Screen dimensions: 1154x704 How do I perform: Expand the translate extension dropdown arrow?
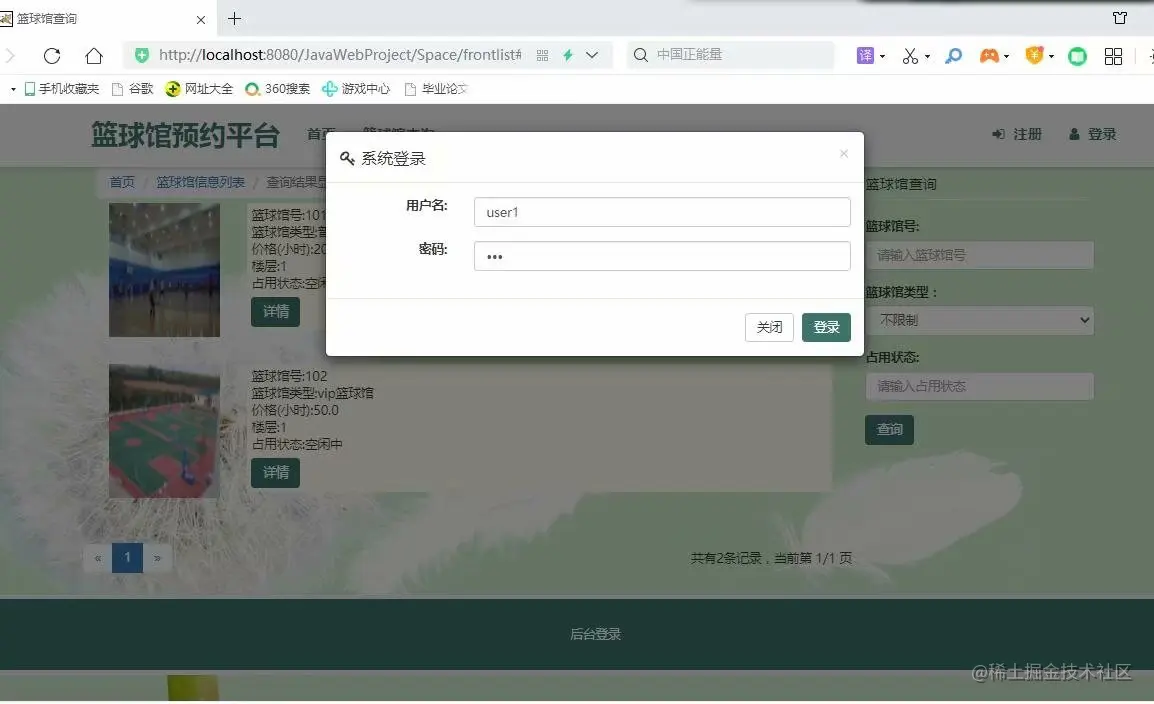tap(882, 57)
